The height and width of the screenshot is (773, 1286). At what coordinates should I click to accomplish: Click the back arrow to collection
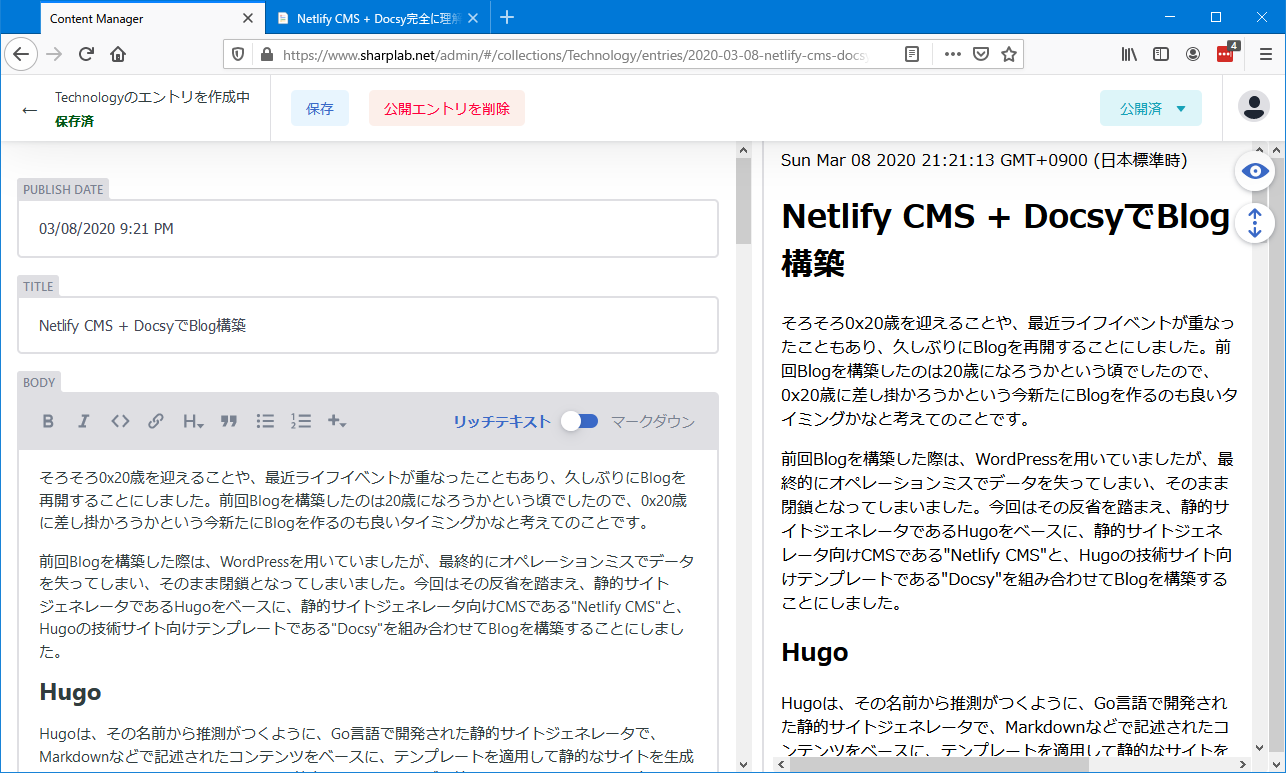(30, 109)
